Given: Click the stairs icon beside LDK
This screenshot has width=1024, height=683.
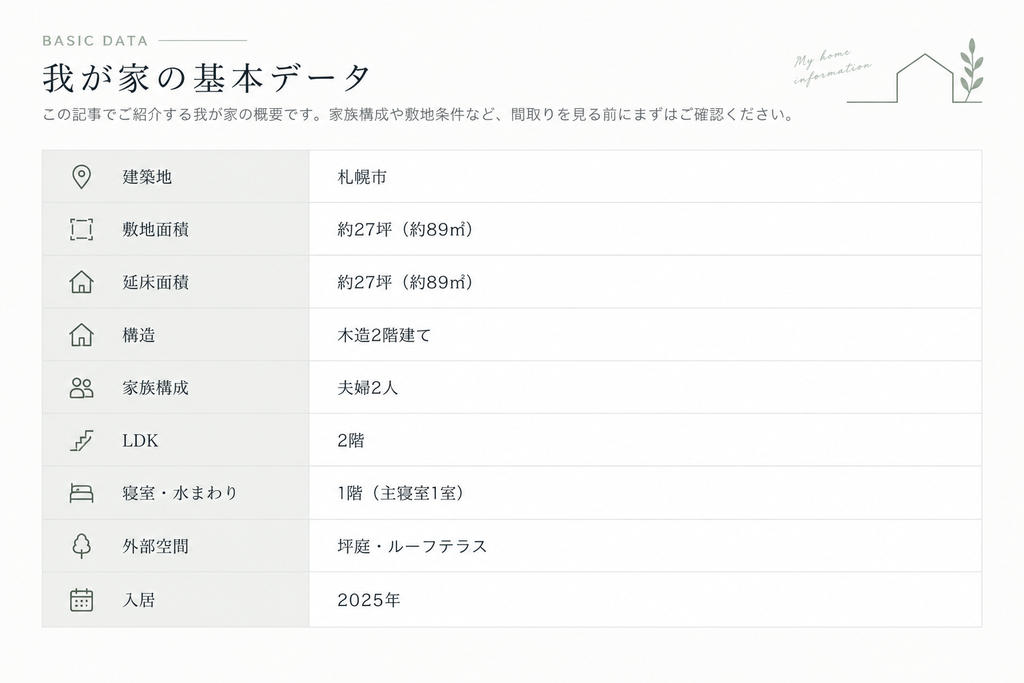Looking at the screenshot, I should [81, 441].
